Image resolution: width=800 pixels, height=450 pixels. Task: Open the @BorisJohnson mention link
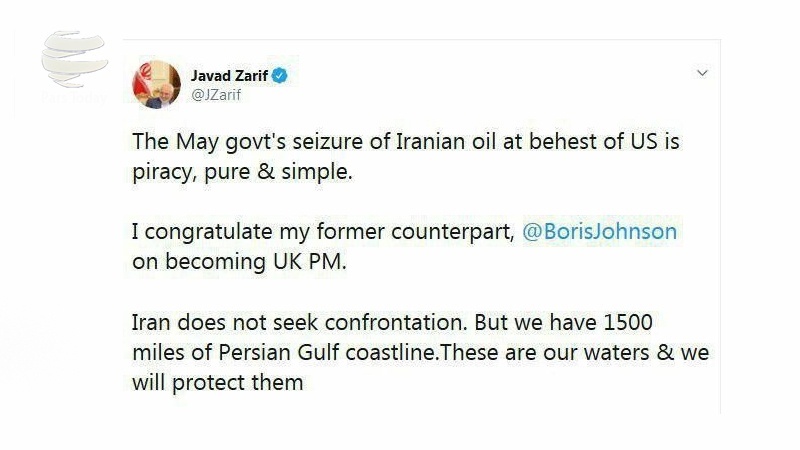click(600, 231)
